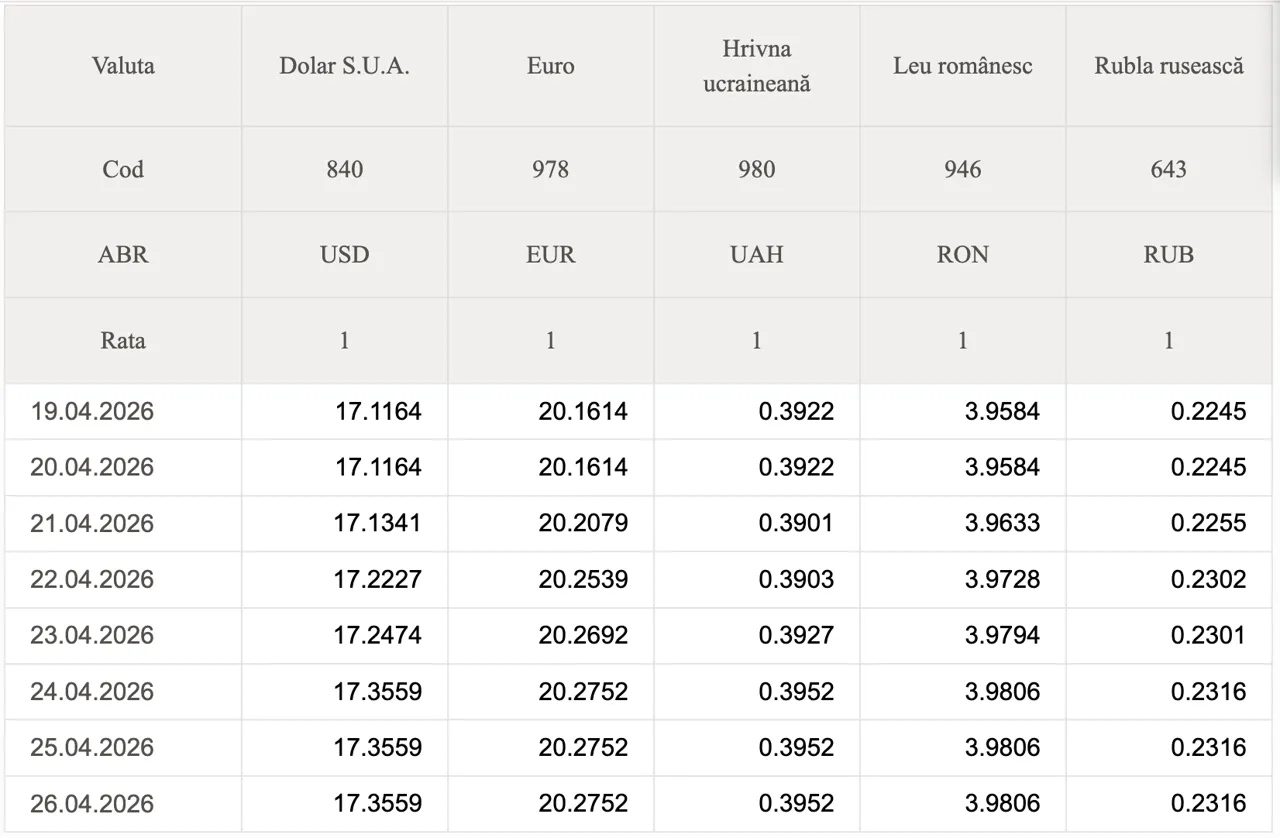Click the Valuta row label
The width and height of the screenshot is (1280, 838).
(123, 66)
